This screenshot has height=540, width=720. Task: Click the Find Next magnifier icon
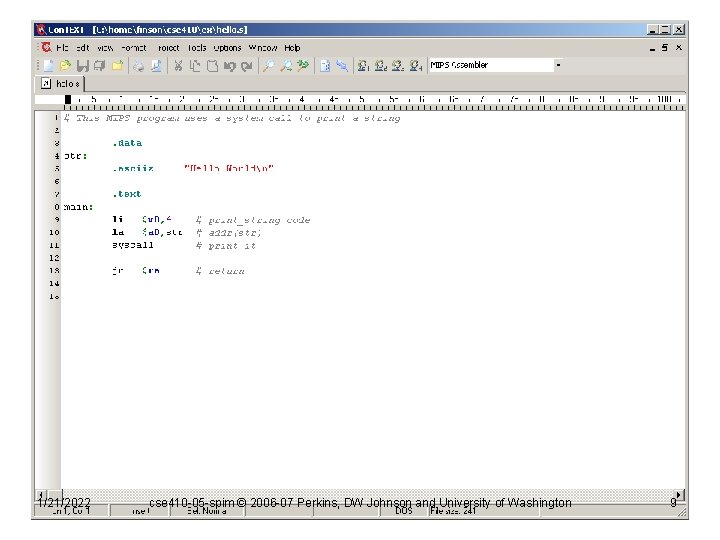coord(286,66)
